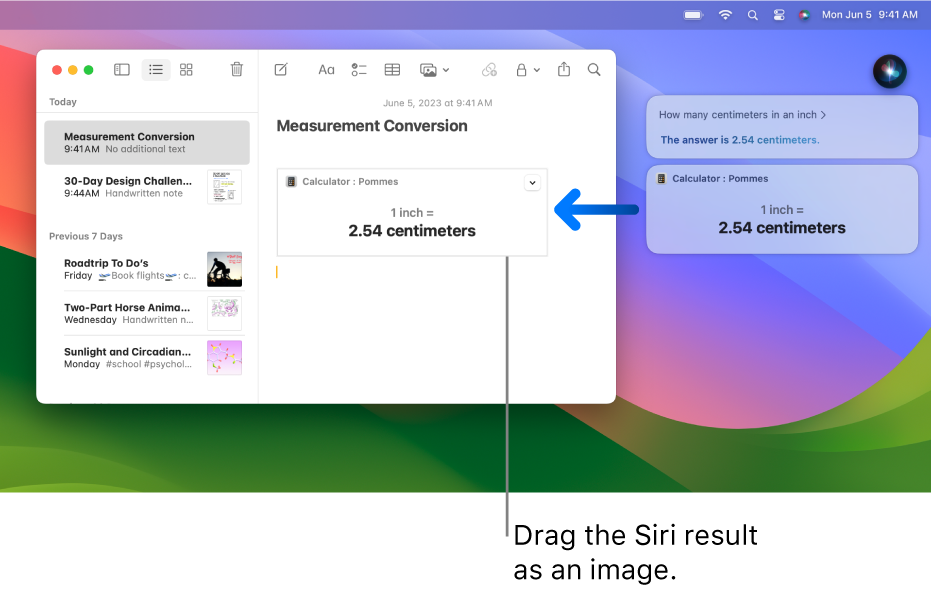Activate Siri from the top-right orb
Viewport: 931px width, 593px height.
pyautogui.click(x=889, y=71)
